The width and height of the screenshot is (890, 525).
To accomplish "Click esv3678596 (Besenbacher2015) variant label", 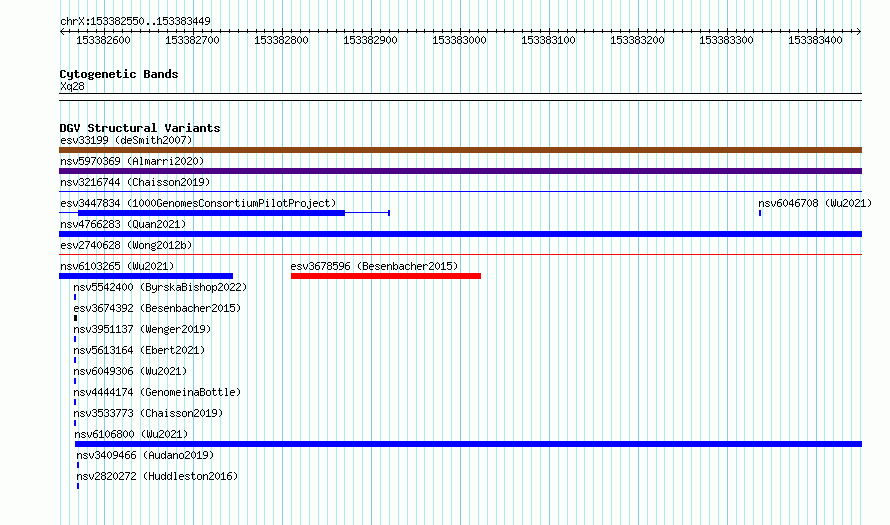I will point(374,266).
